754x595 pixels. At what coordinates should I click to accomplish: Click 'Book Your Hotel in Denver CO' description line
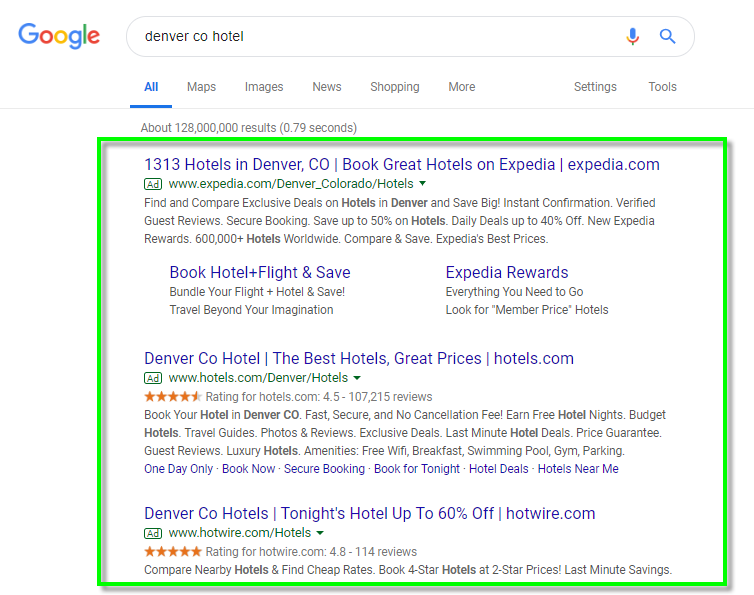405,415
